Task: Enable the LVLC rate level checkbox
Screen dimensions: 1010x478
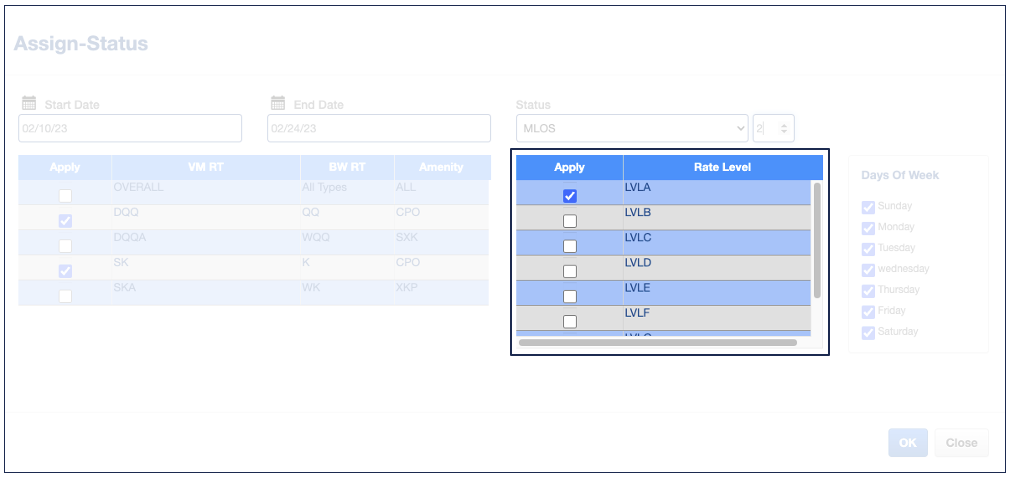Action: click(570, 246)
